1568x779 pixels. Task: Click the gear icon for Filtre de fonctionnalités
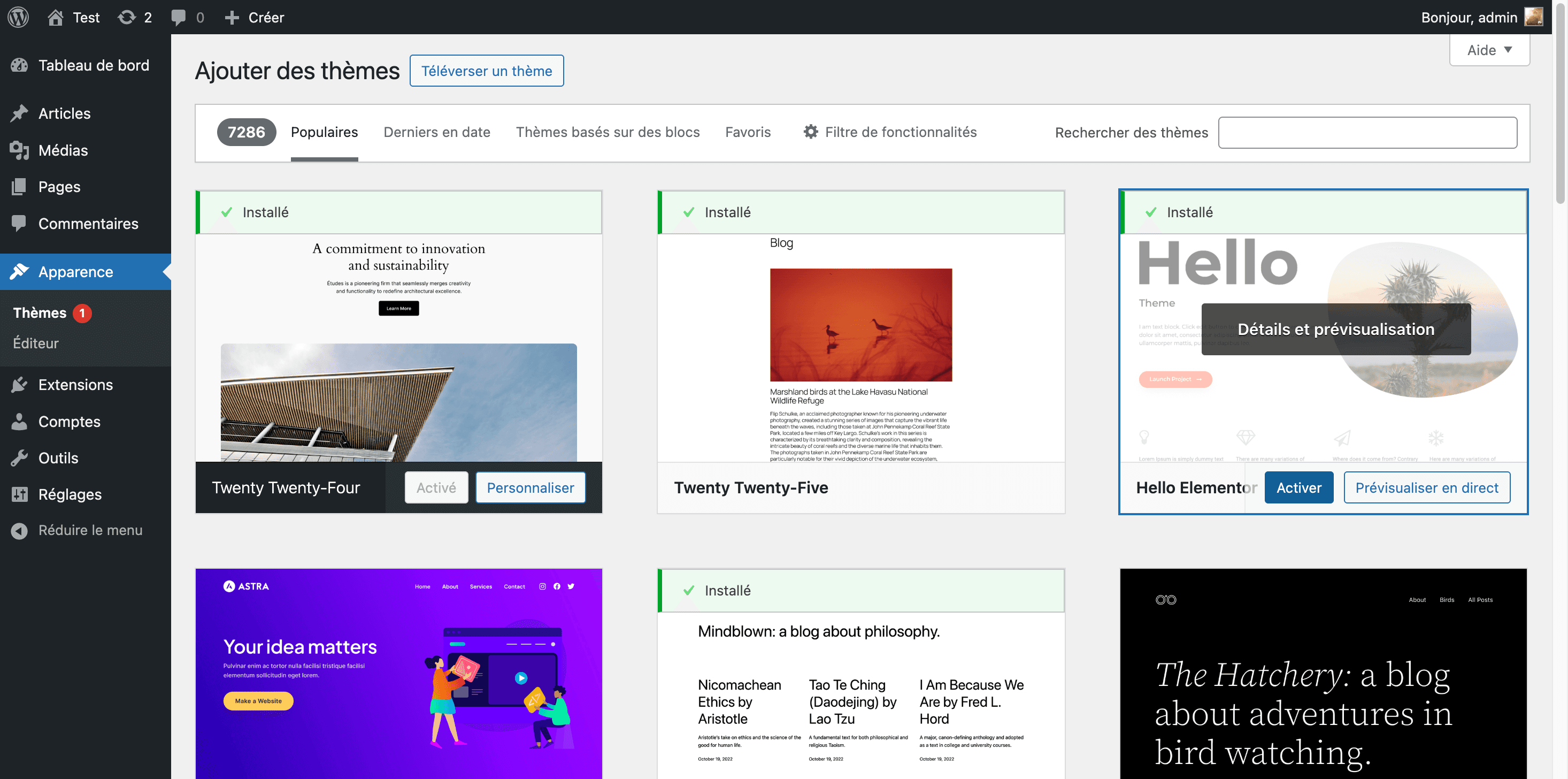[811, 132]
